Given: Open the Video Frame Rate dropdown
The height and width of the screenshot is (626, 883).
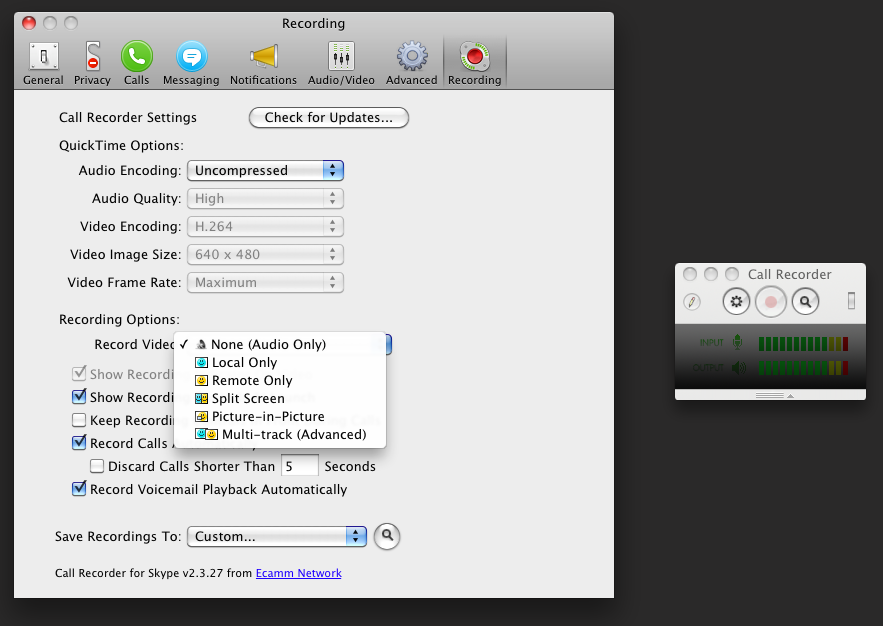Looking at the screenshot, I should click(265, 283).
